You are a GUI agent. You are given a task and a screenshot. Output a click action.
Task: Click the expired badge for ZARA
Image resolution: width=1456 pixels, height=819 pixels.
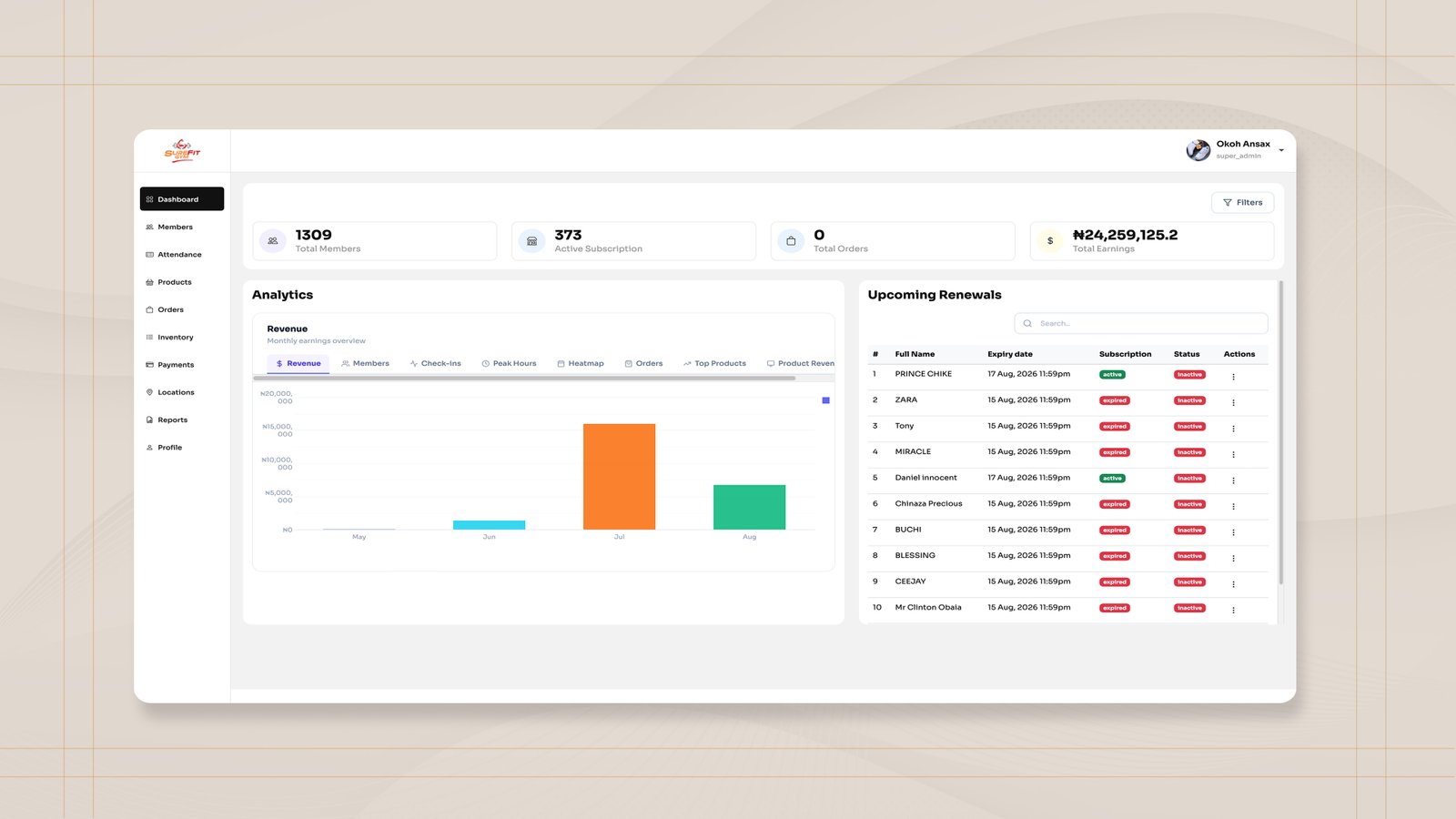[1115, 400]
